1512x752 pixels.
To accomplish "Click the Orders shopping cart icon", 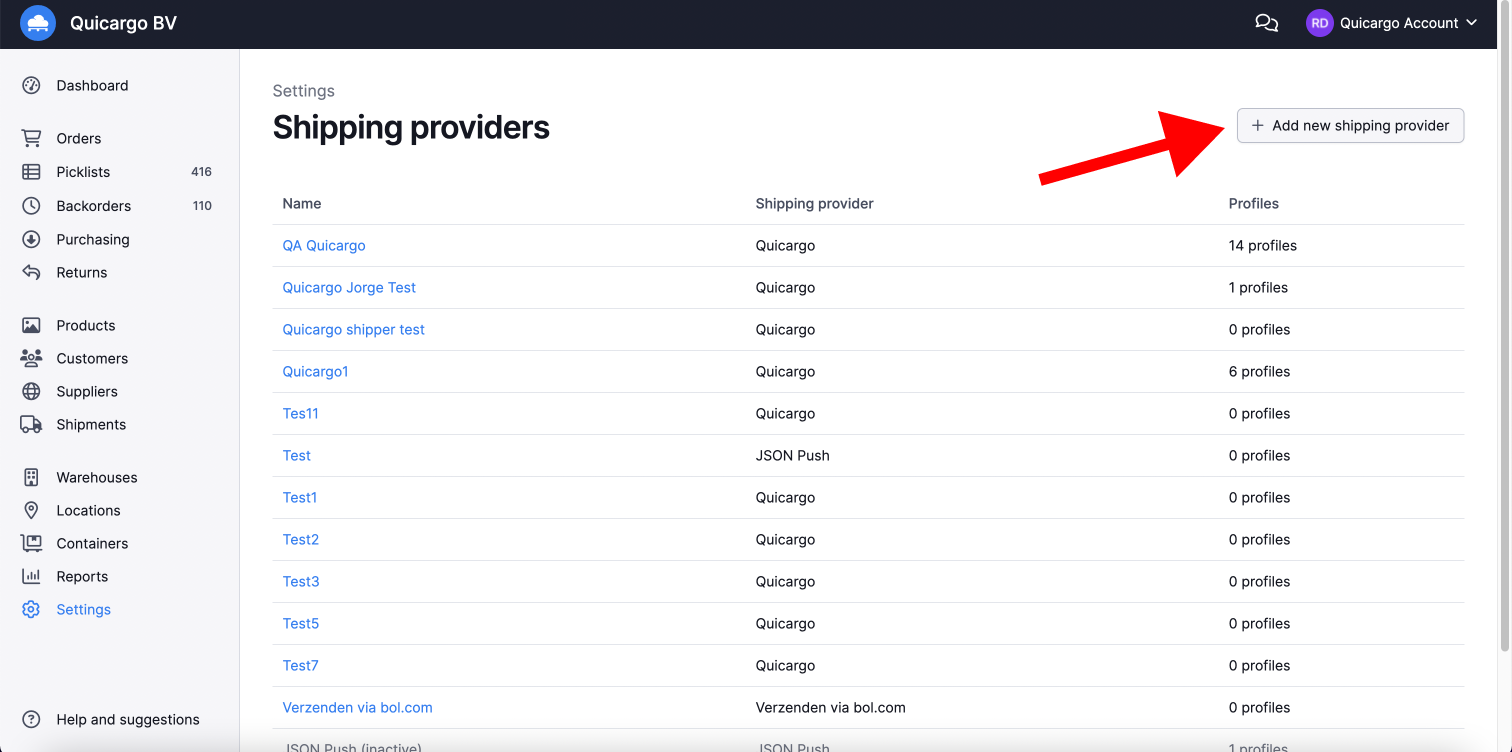I will point(31,139).
